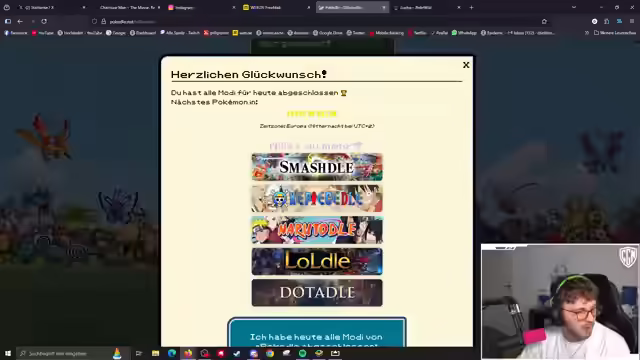Launch Microsoft Edge from the taskbar
Image resolution: width=640 pixels, height=360 pixels.
(172, 353)
